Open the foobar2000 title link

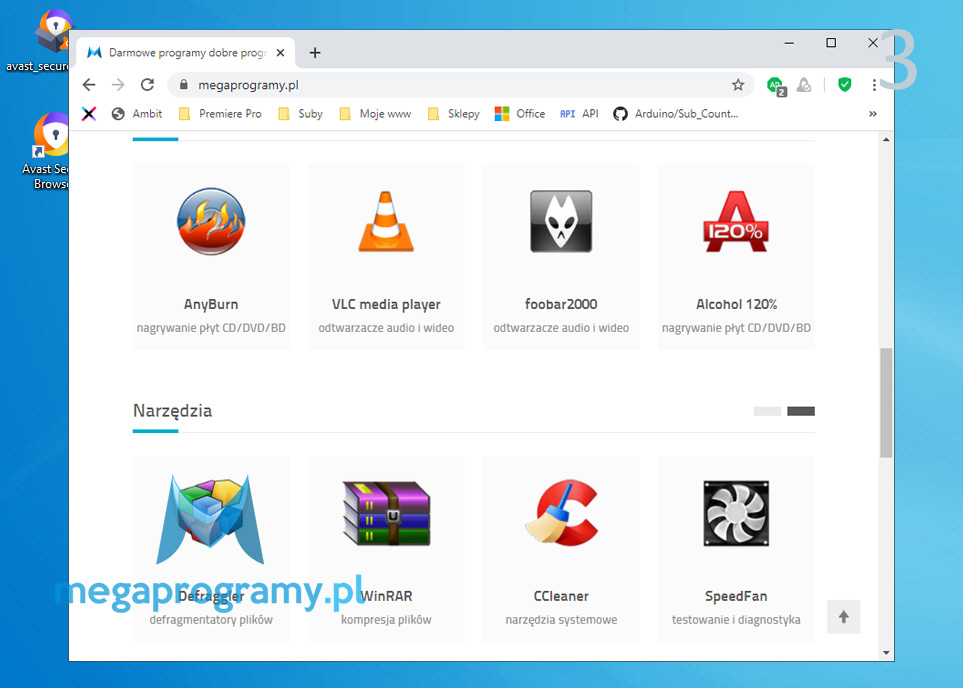(x=561, y=304)
